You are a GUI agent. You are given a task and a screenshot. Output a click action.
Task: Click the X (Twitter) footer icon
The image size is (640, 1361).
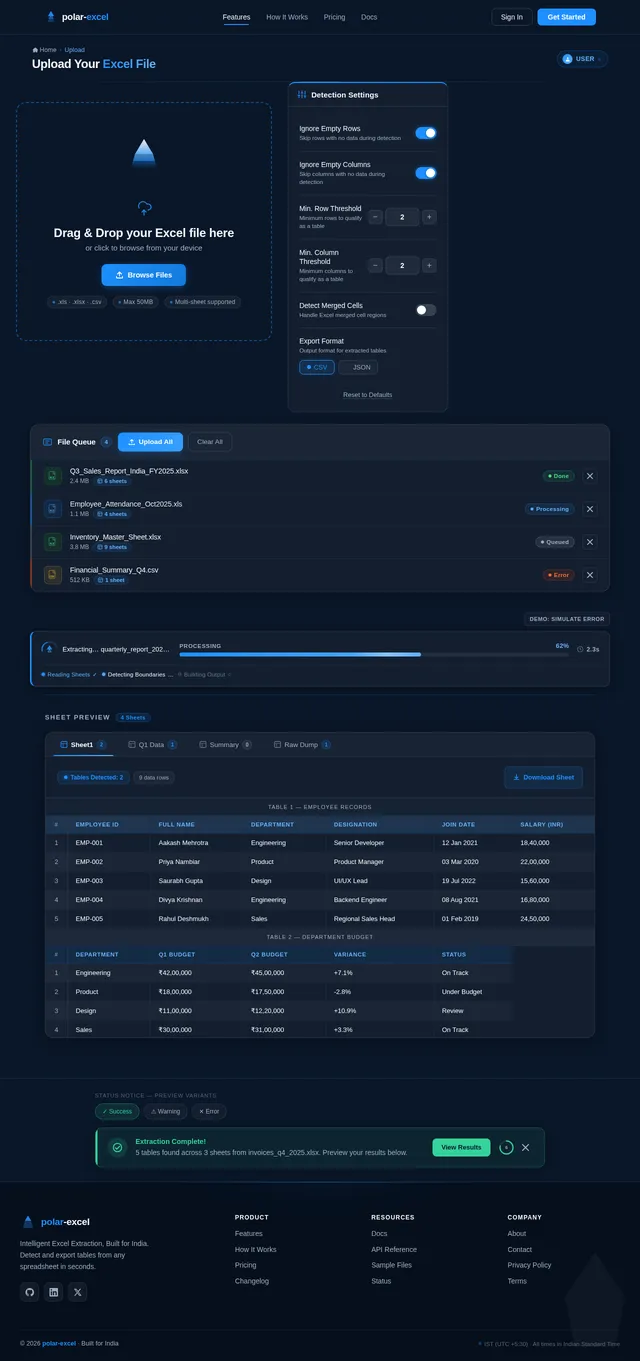coord(78,1291)
